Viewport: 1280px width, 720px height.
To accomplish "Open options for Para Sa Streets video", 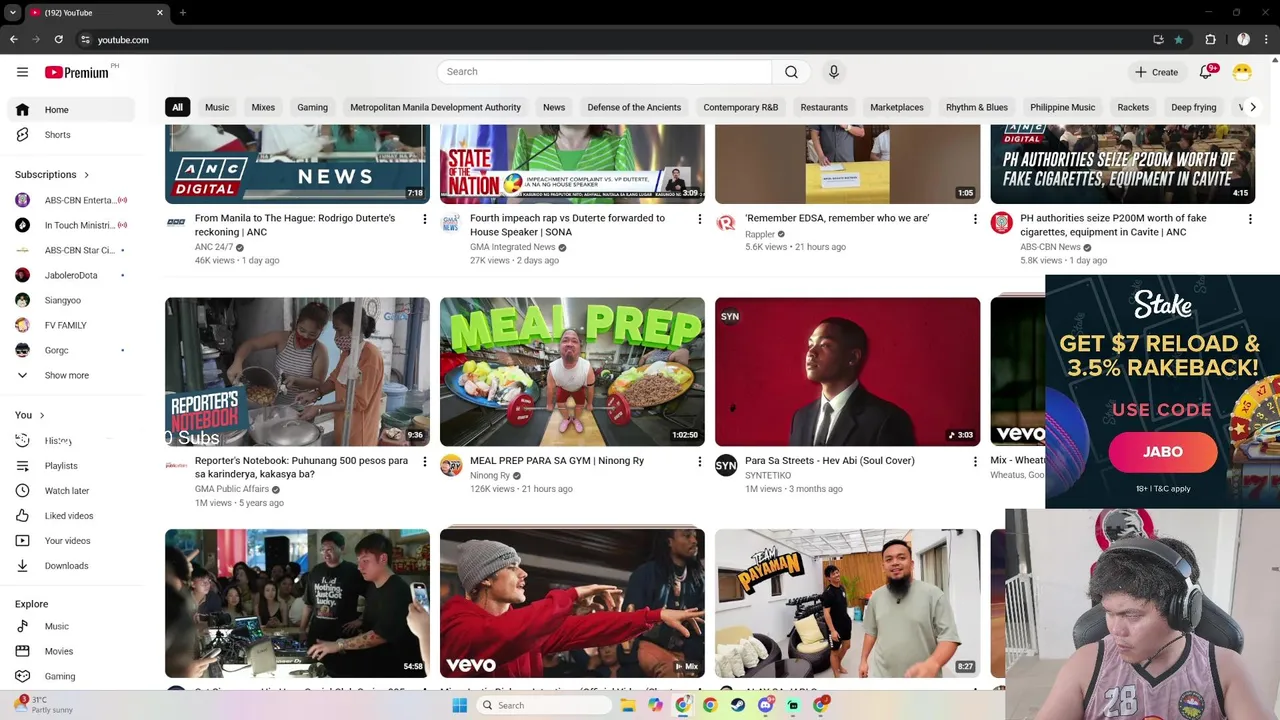I will pos(975,462).
